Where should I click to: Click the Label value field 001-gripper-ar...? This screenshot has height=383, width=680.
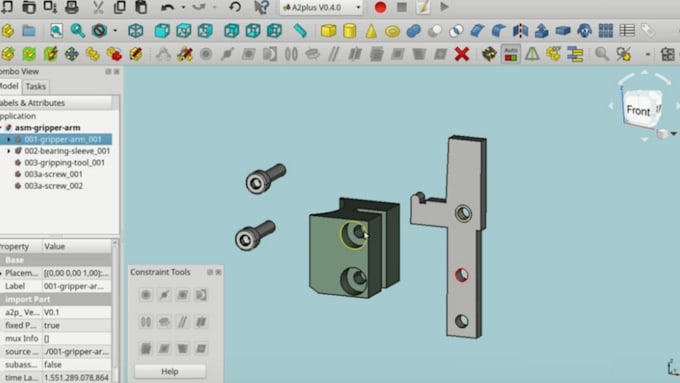click(x=76, y=286)
